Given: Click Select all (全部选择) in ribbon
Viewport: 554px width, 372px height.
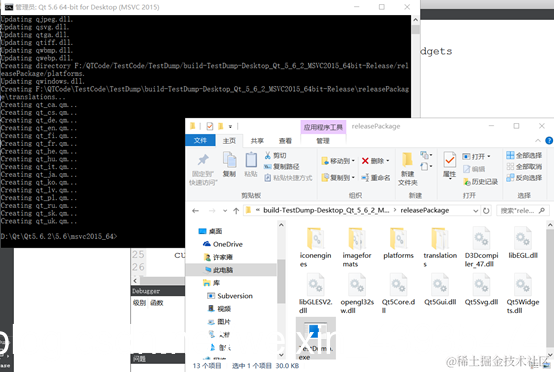Looking at the screenshot, I should click(524, 155).
